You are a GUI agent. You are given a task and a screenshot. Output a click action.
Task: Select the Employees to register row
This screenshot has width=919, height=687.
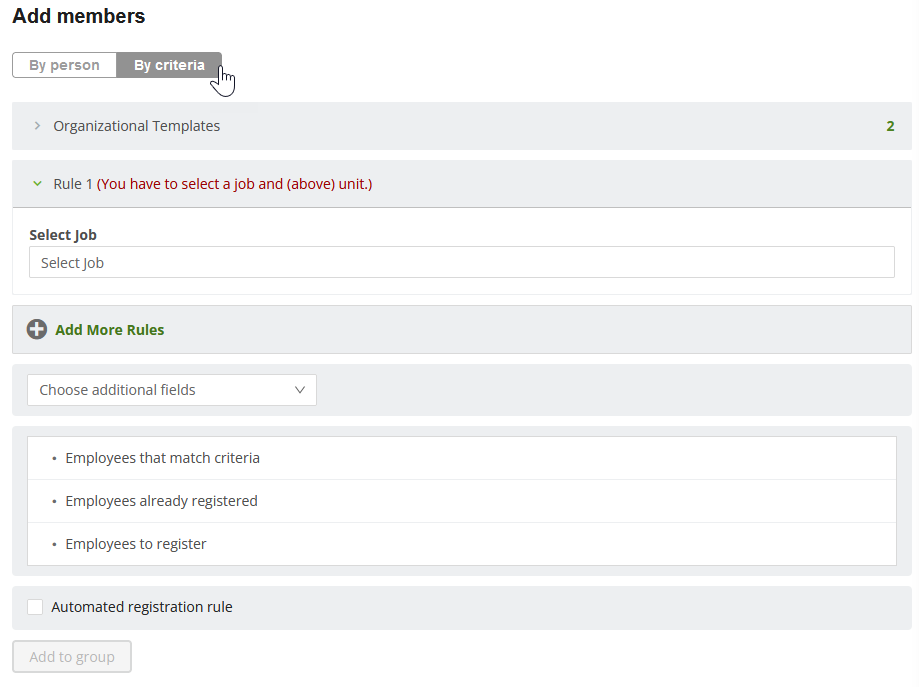point(462,544)
